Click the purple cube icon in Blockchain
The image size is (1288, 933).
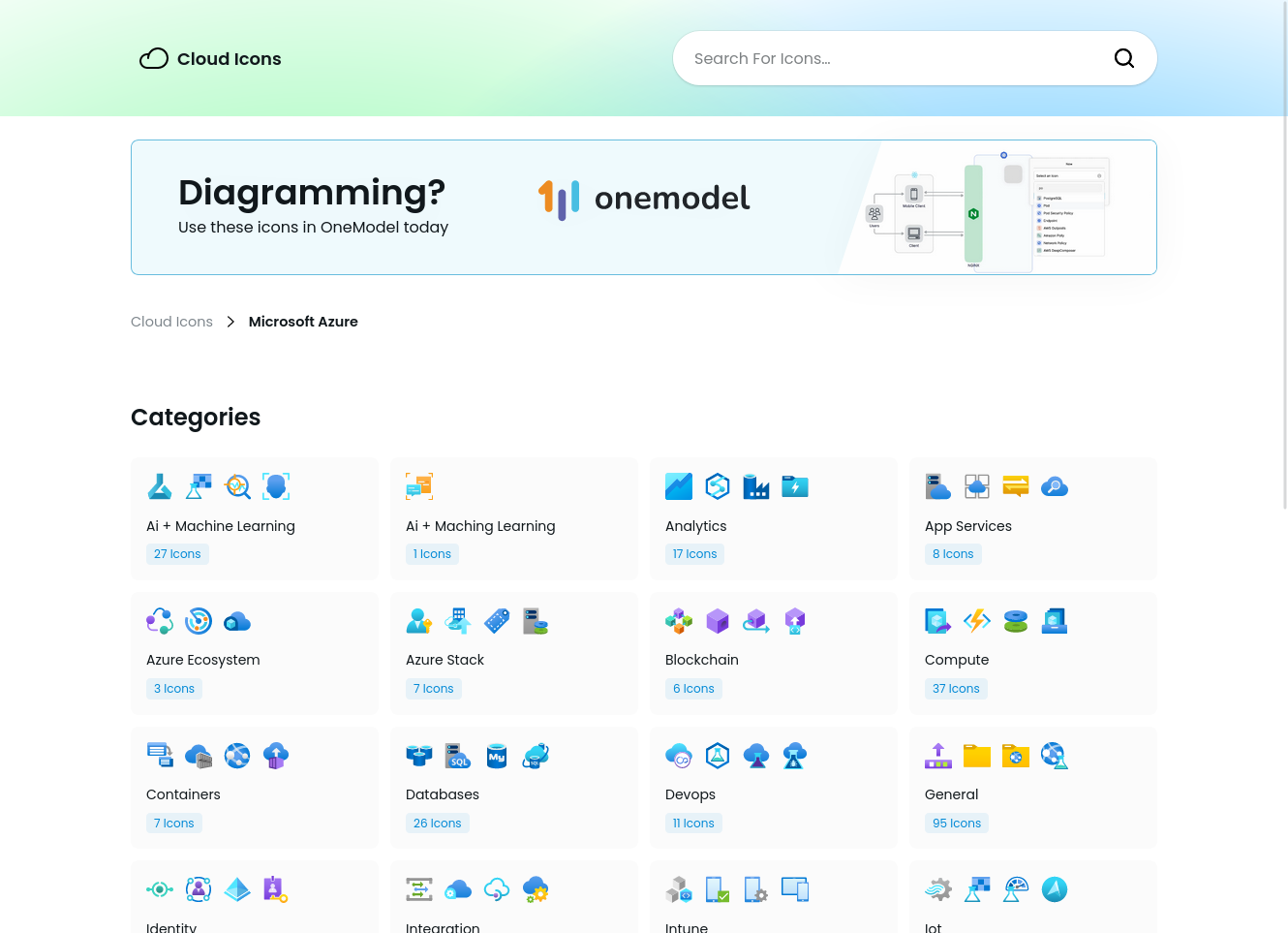point(718,621)
